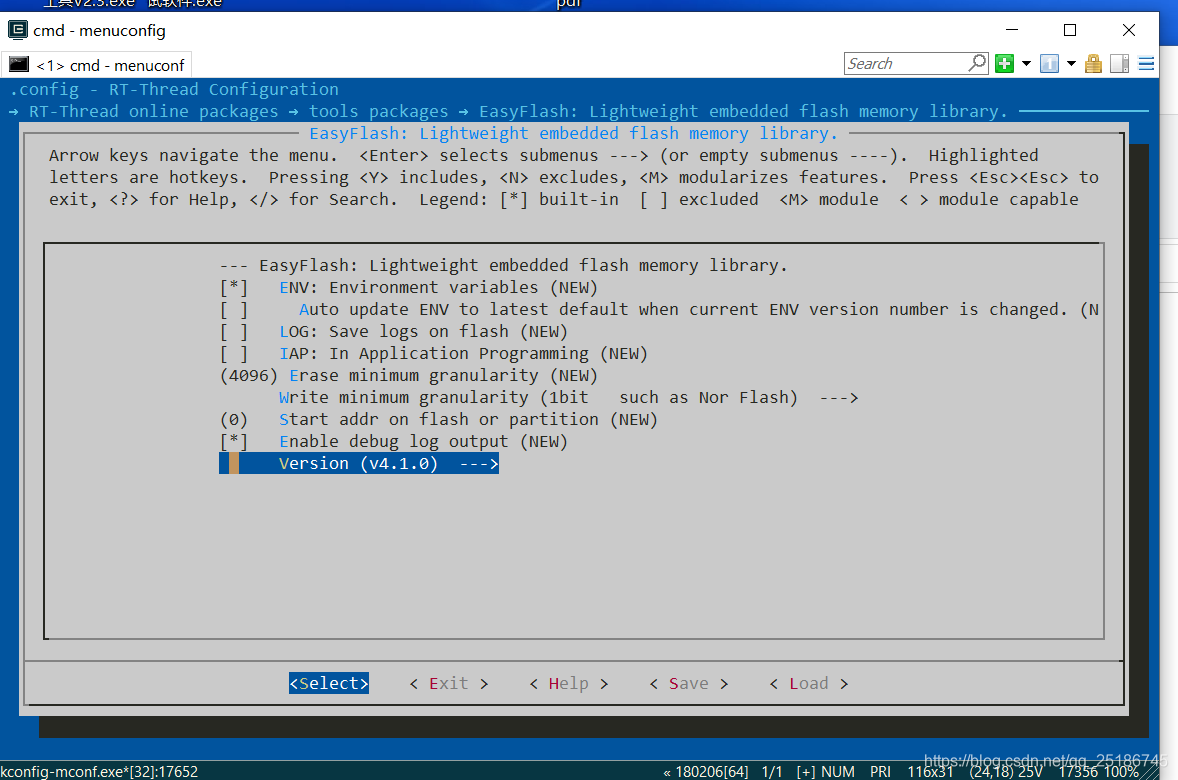The height and width of the screenshot is (780, 1178).
Task: Click tools packages in breadcrumb path
Action: (379, 111)
